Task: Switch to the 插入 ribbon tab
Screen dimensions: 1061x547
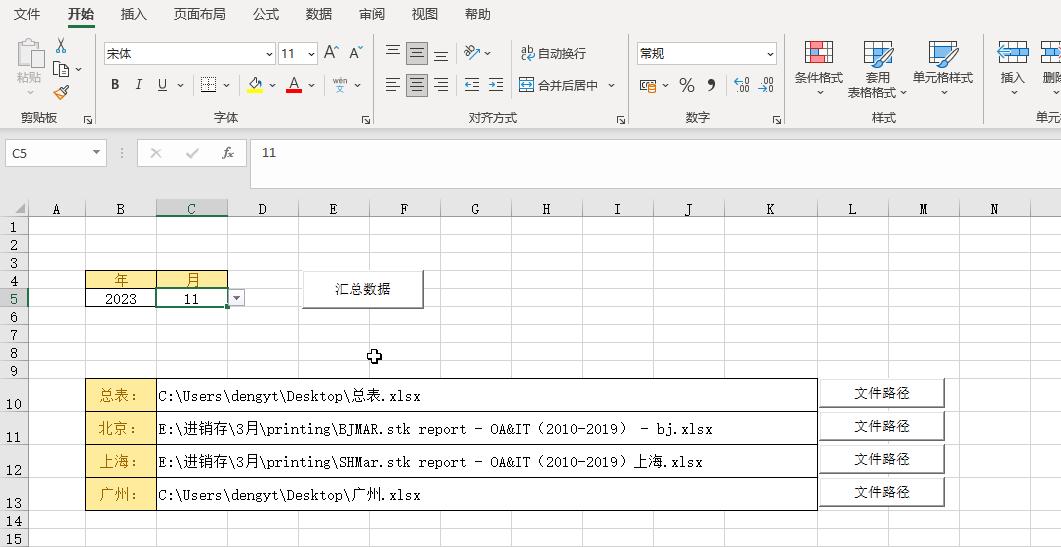Action: [133, 14]
